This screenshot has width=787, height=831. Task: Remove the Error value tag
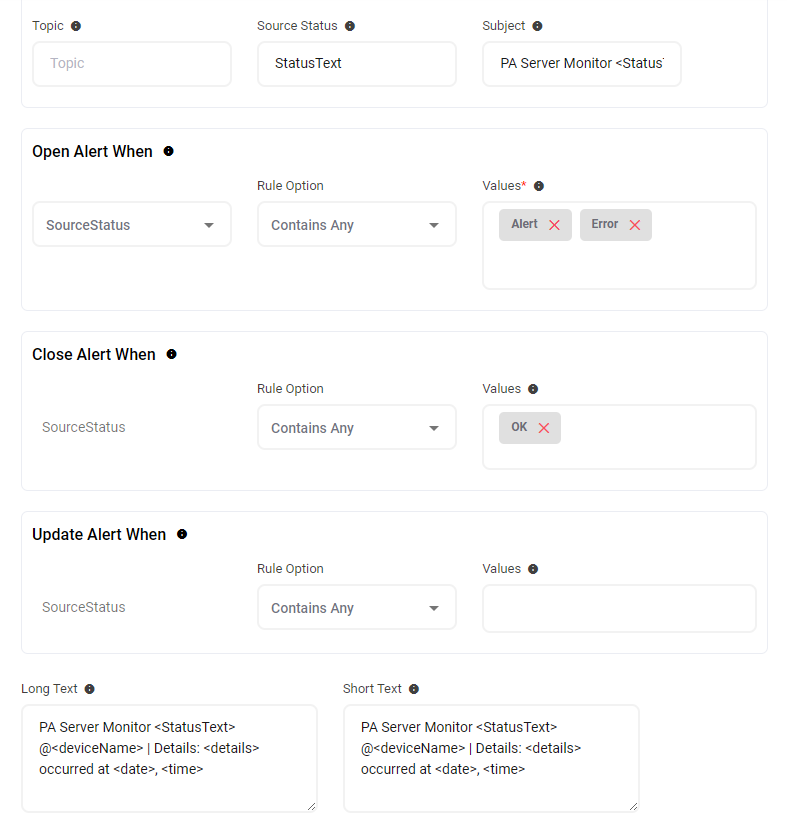point(634,225)
